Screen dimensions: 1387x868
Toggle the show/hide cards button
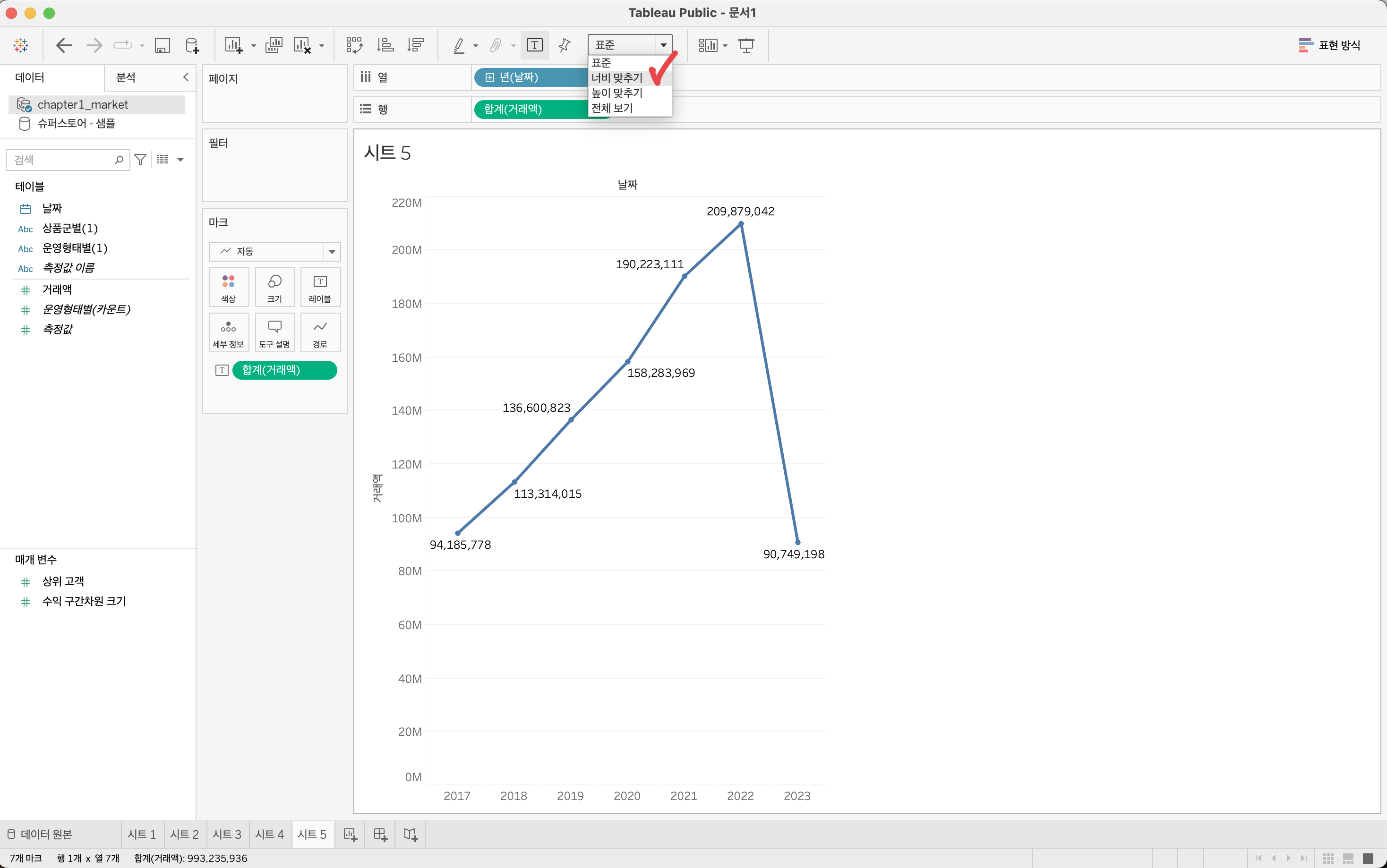pyautogui.click(x=708, y=45)
